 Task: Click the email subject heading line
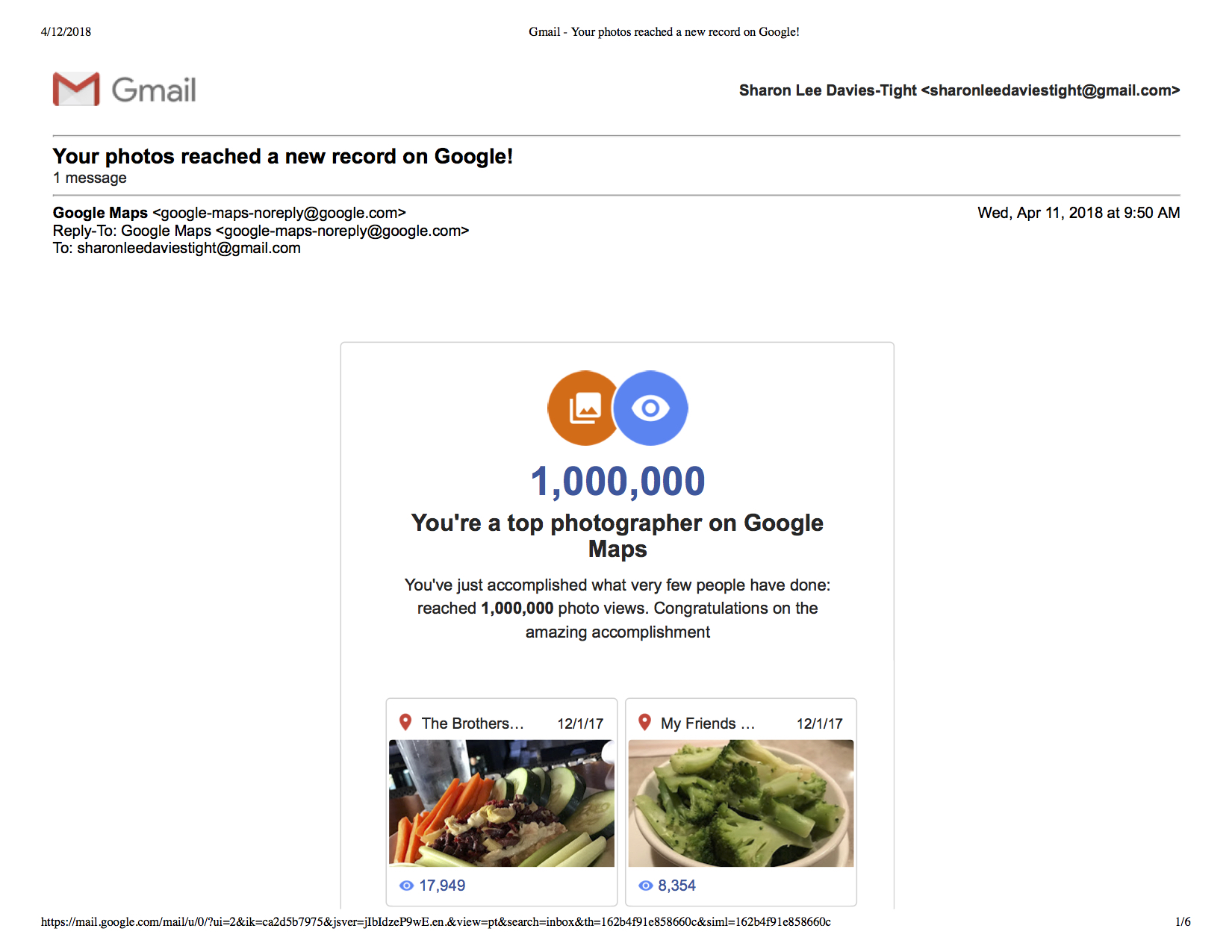click(x=282, y=157)
